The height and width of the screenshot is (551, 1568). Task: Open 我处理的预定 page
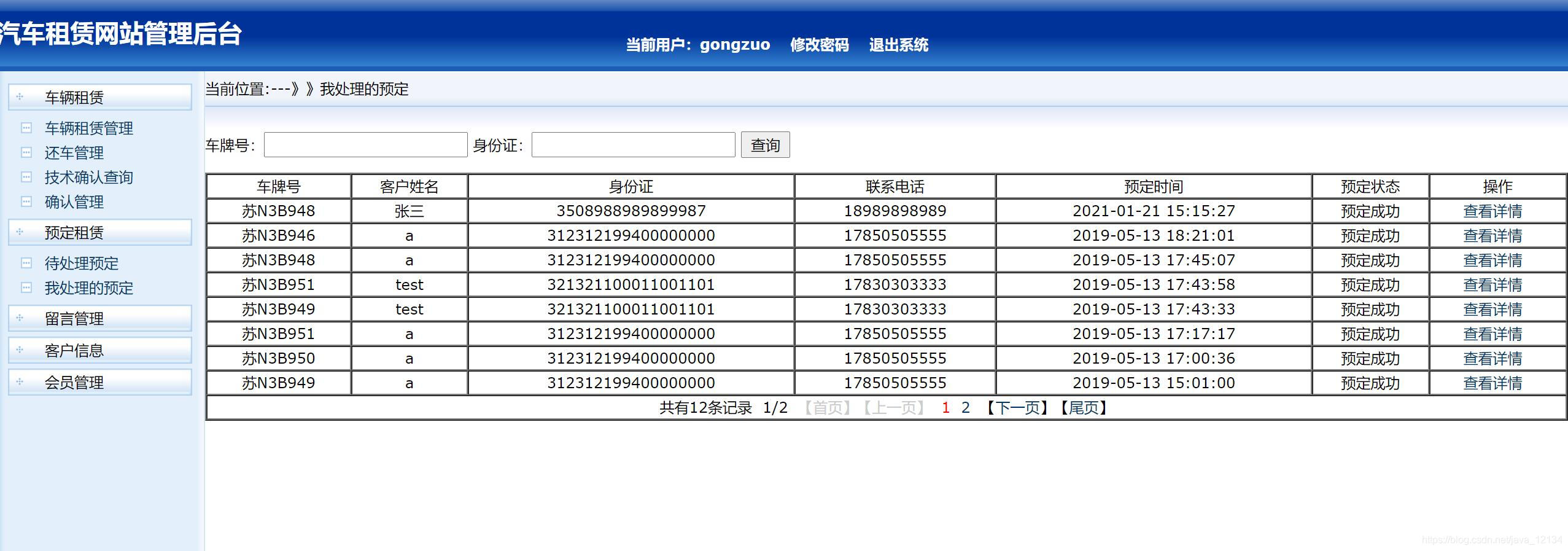coord(89,287)
